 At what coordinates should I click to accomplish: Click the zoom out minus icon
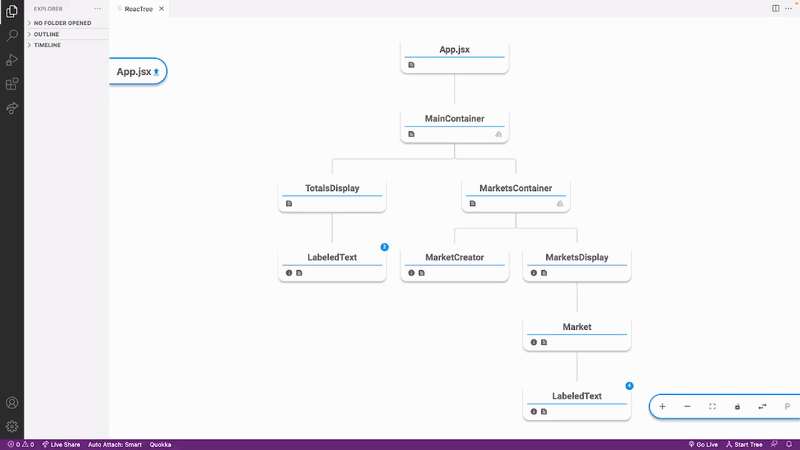(x=687, y=407)
